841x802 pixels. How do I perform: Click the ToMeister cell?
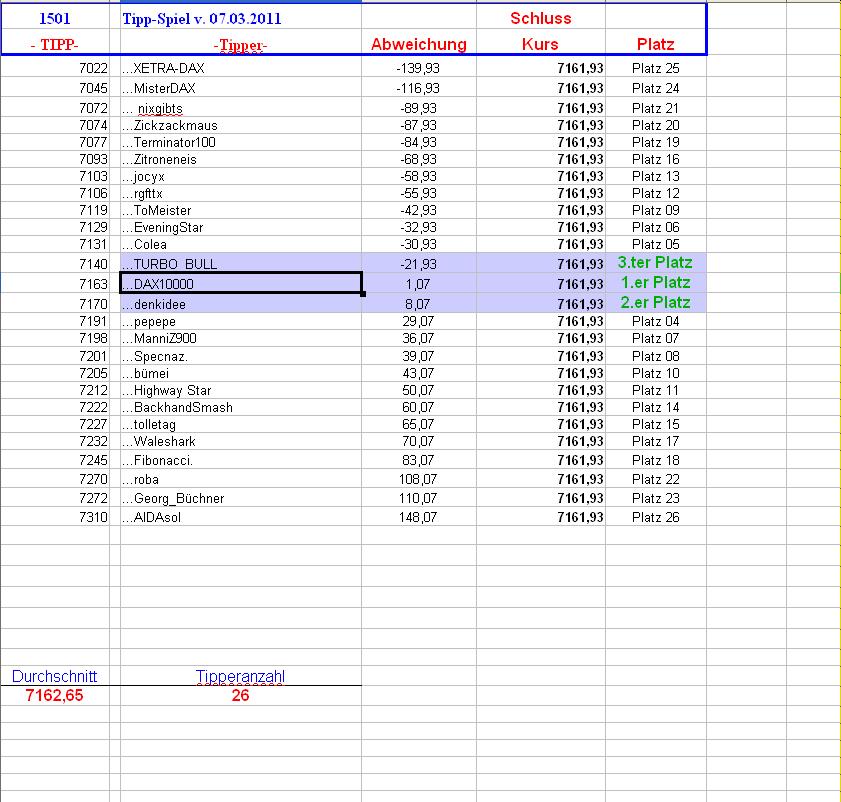pos(241,210)
